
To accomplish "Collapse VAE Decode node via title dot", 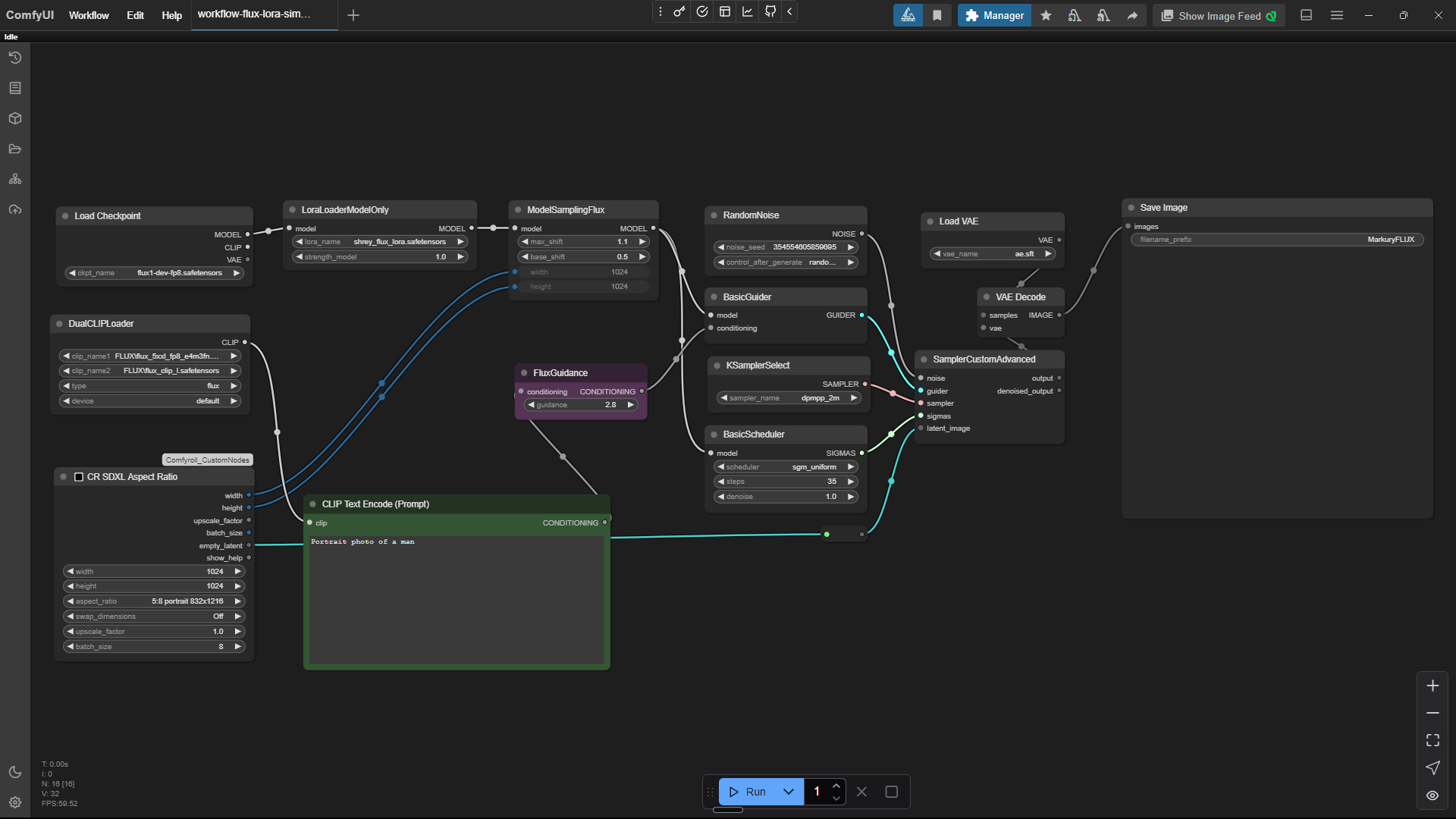I will coord(987,297).
